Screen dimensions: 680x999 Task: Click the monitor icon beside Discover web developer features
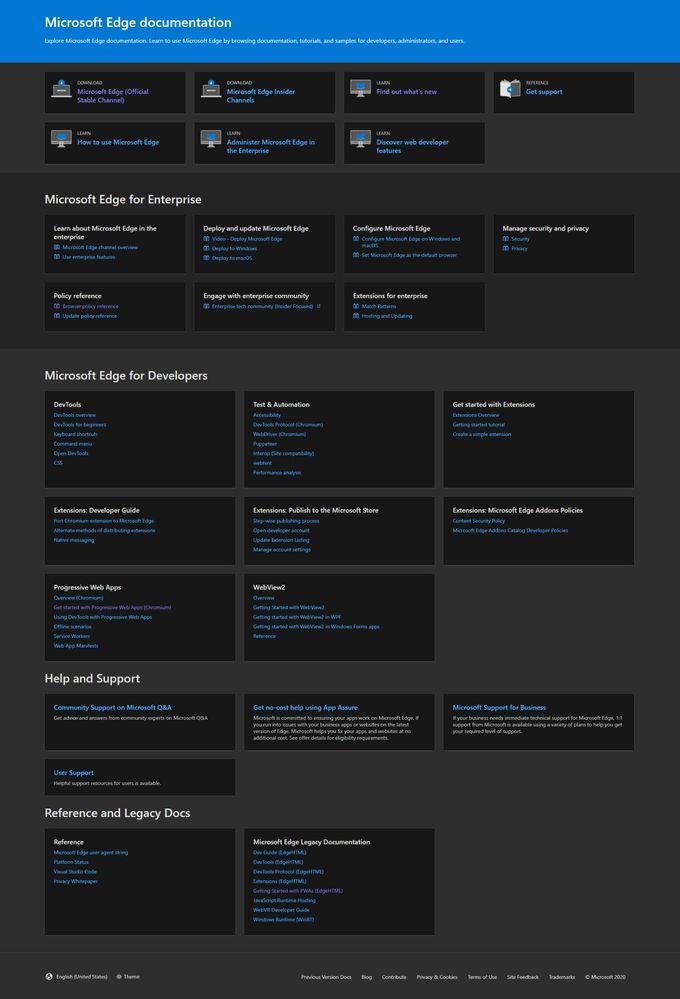point(361,139)
